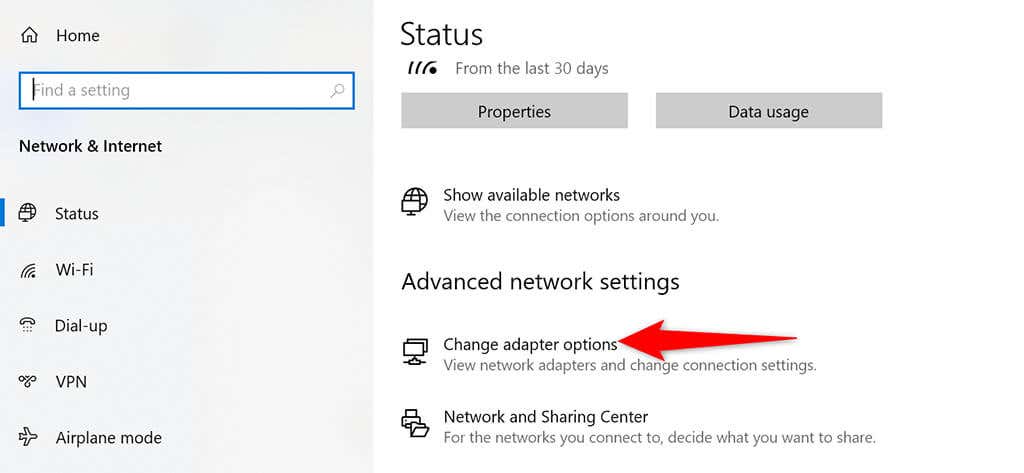Open the Dial-up settings page
The width and height of the screenshot is (1024, 473).
point(81,325)
